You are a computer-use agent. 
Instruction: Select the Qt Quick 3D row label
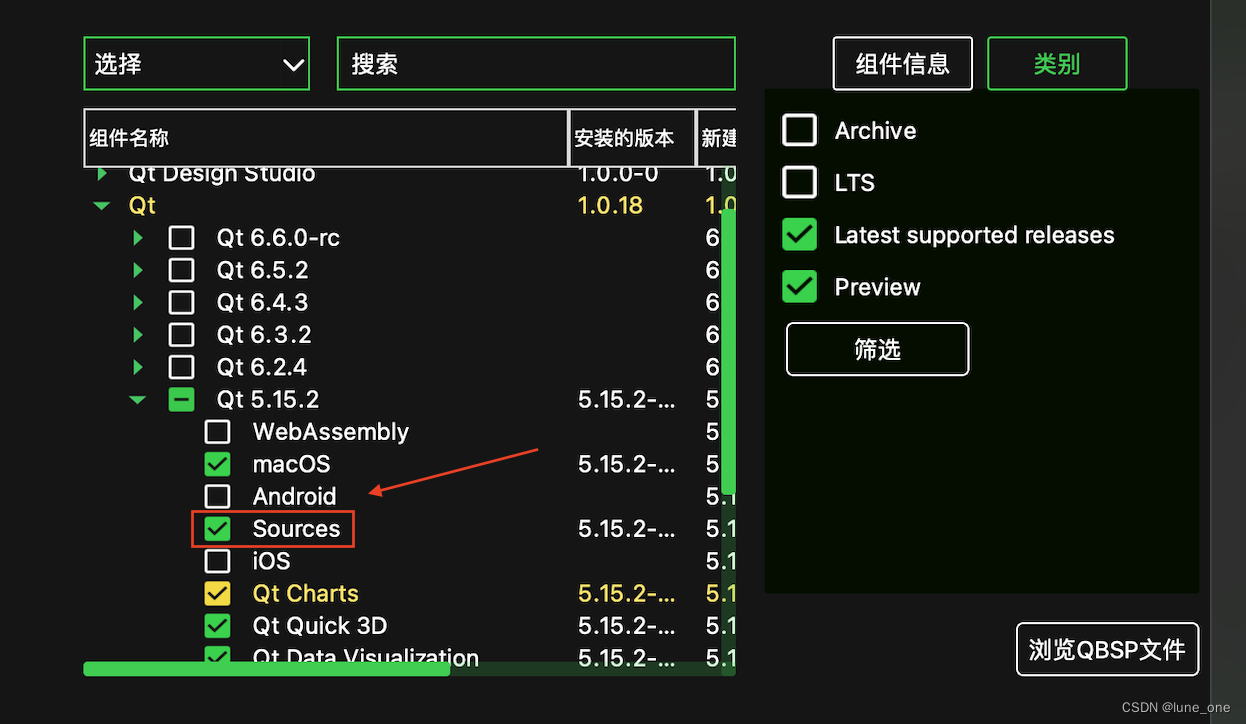[320, 626]
